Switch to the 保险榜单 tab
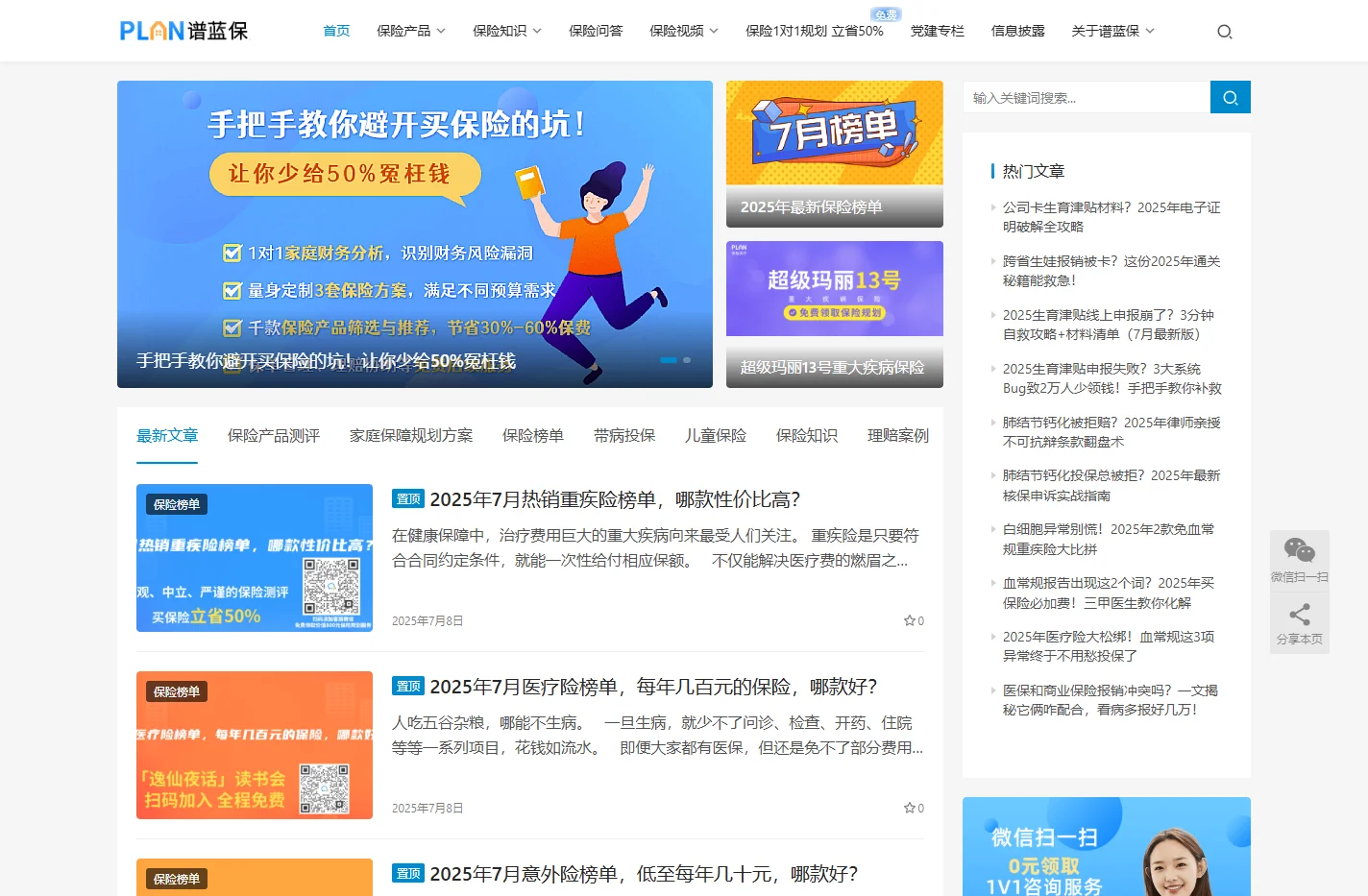Screen dimensions: 1368x896 [533, 435]
